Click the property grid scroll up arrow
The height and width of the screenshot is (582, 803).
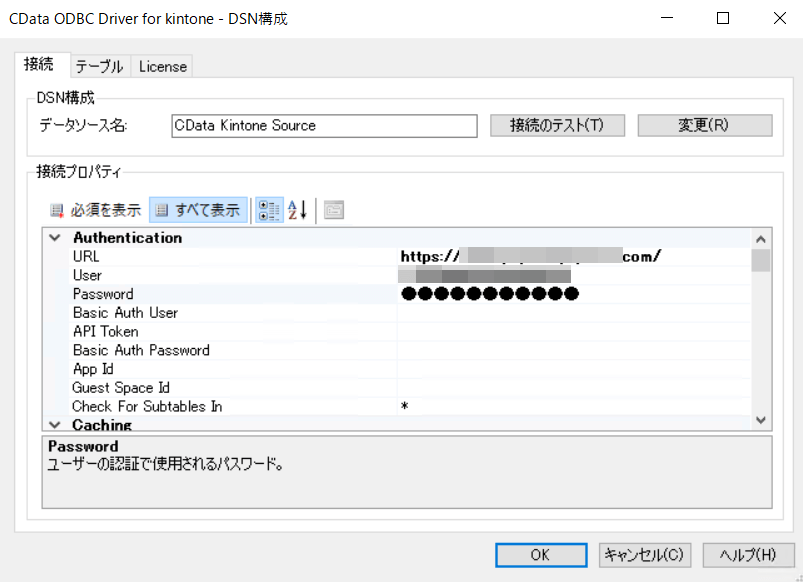click(761, 239)
